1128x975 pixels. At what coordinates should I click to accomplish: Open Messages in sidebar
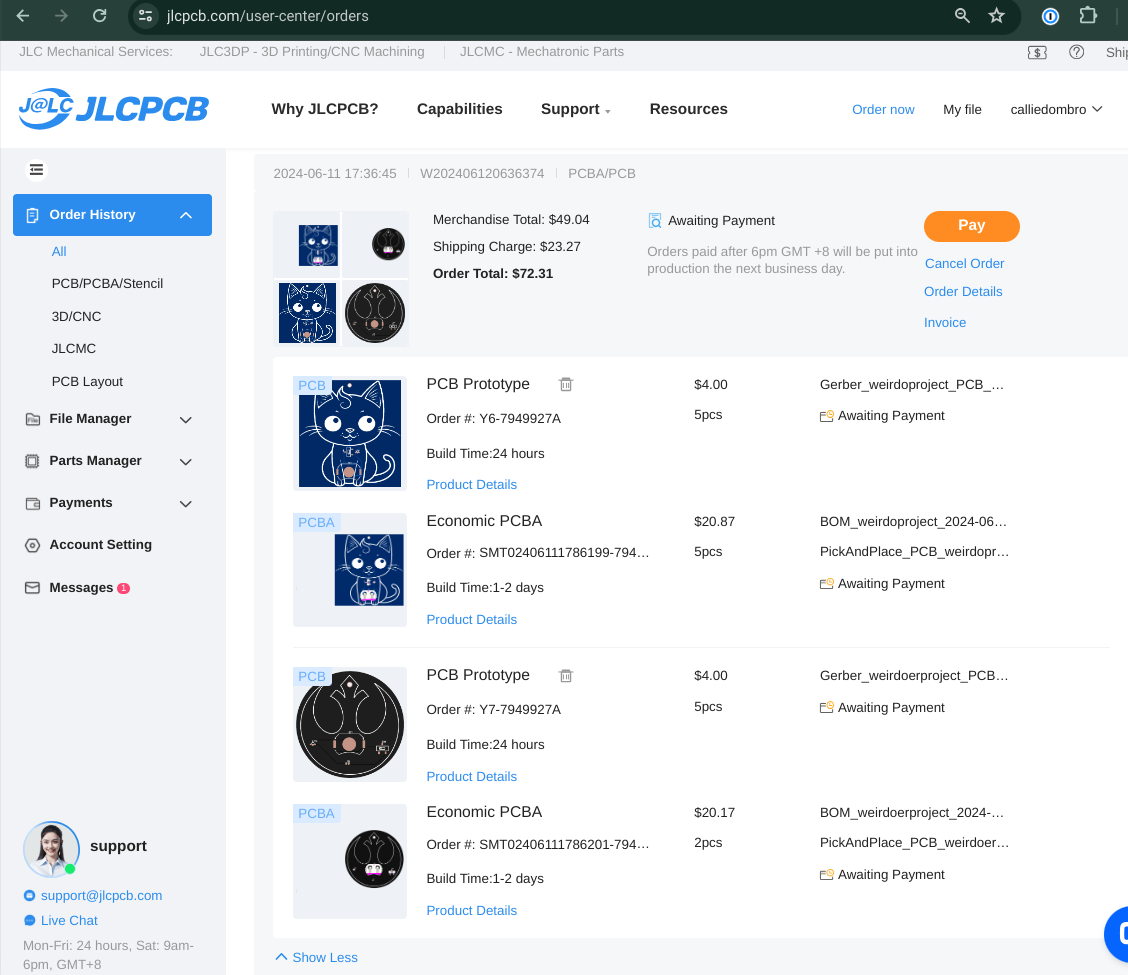tap(81, 588)
